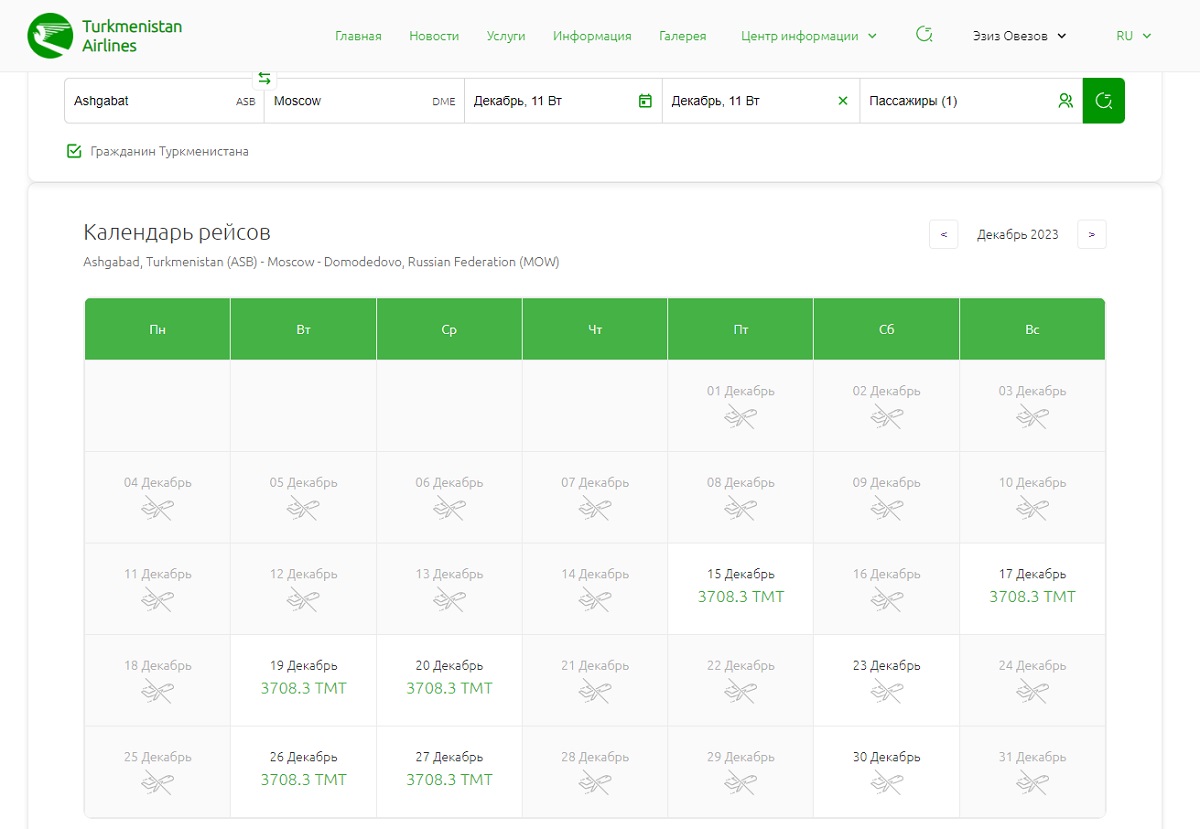This screenshot has height=829, width=1200.
Task: Open the Услуги menu item
Action: pyautogui.click(x=506, y=36)
